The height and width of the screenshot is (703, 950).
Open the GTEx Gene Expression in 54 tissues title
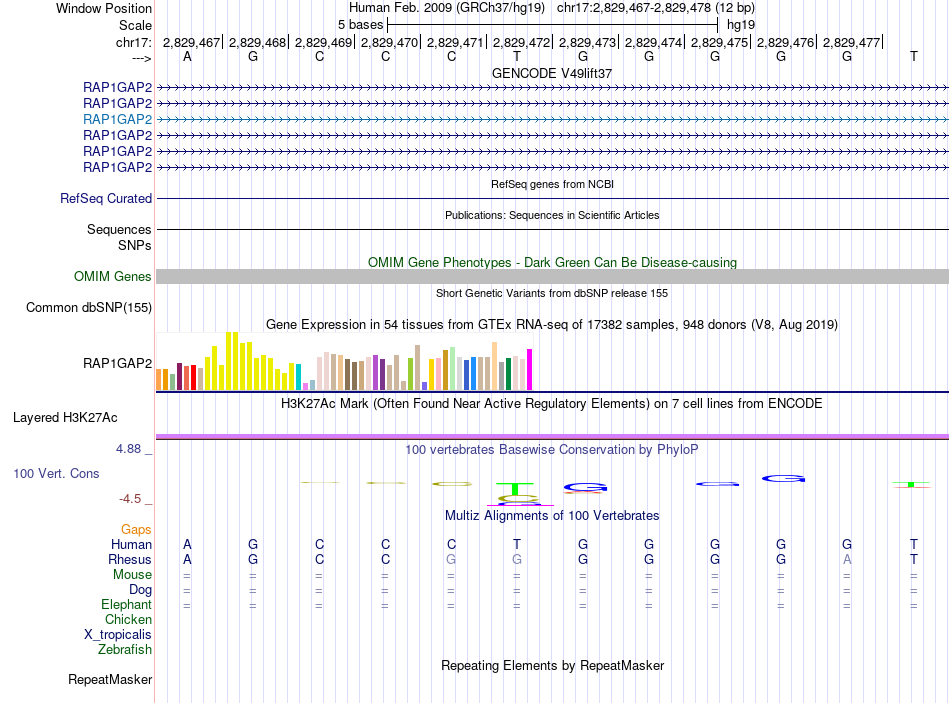[552, 324]
